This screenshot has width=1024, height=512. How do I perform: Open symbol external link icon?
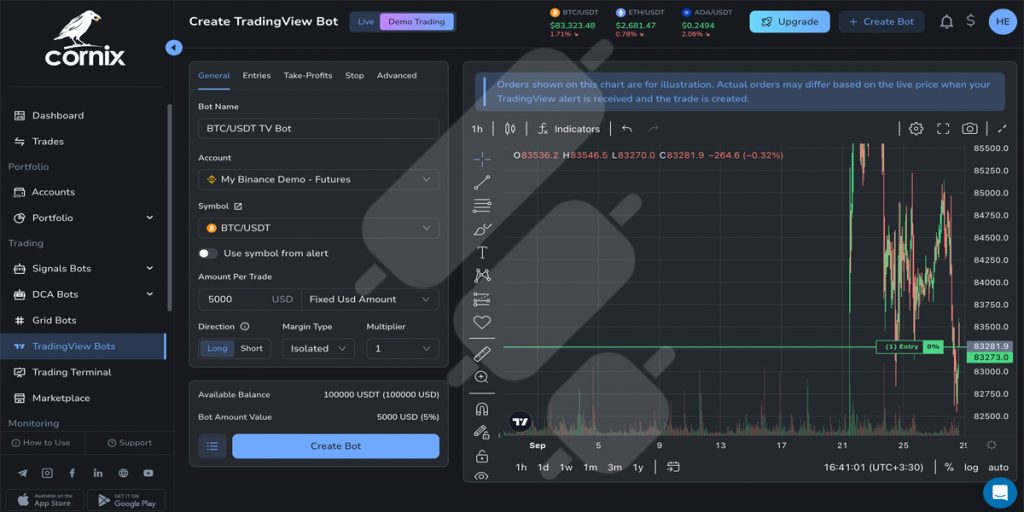coord(238,206)
